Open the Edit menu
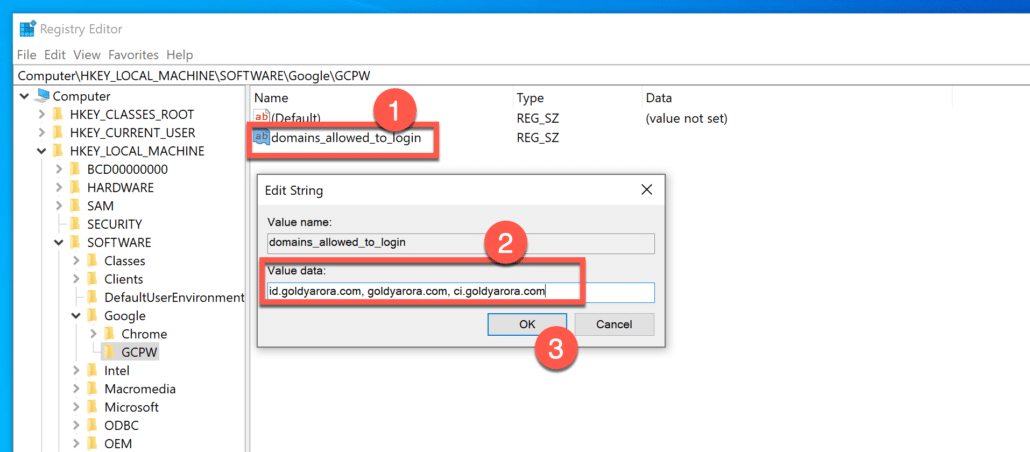The image size is (1030, 452). pyautogui.click(x=55, y=55)
